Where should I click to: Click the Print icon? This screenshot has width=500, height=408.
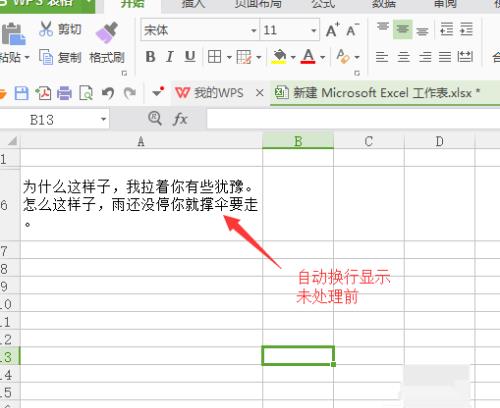[64, 93]
